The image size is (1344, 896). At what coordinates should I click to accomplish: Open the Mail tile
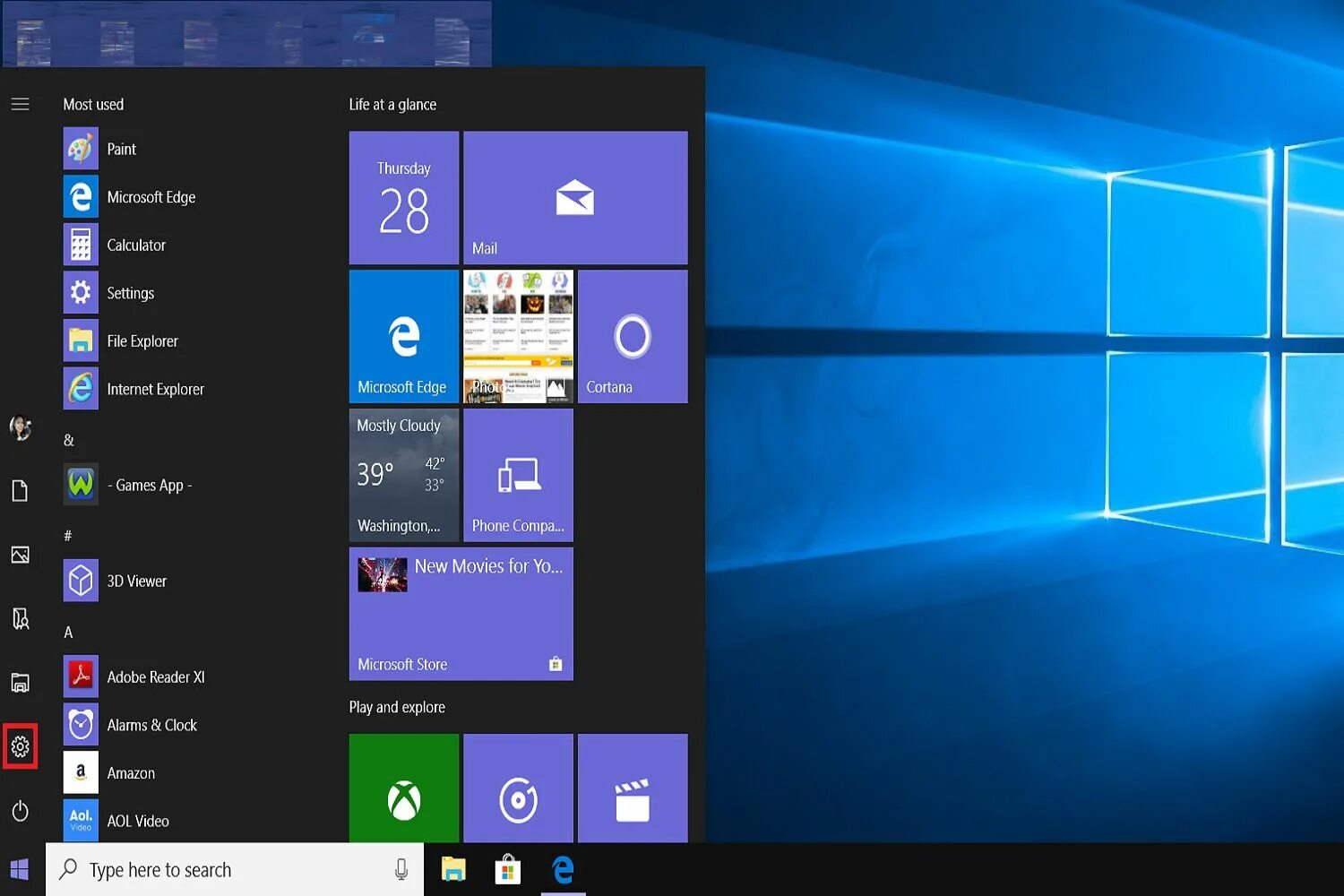tap(575, 198)
